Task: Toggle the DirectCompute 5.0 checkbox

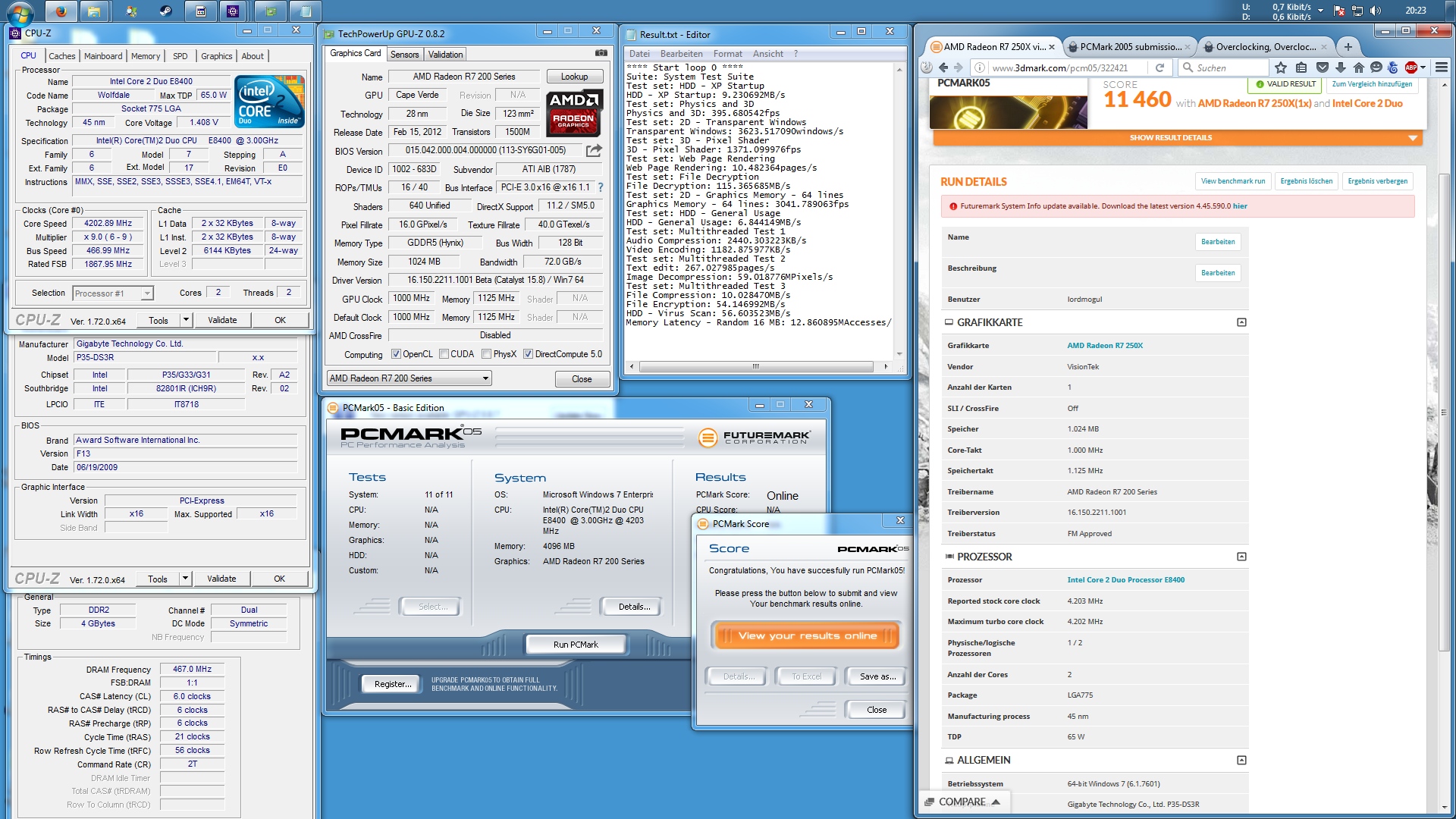Action: 528,354
